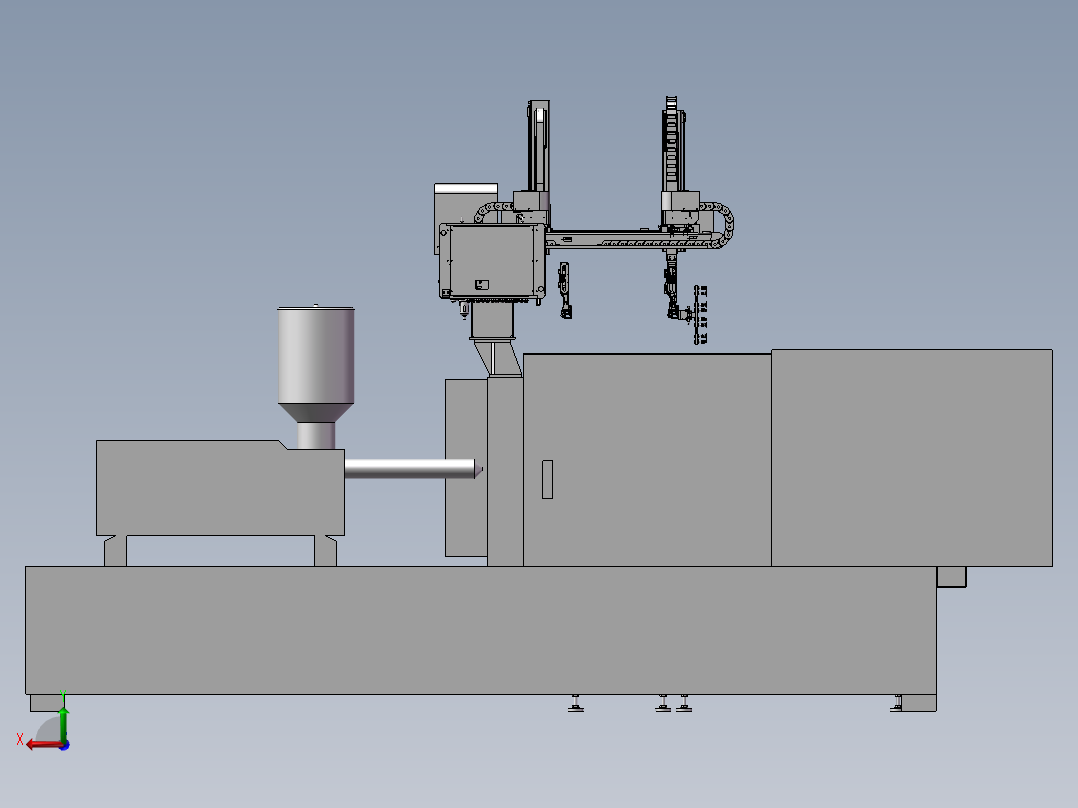Select the left vertical robot arm column
Viewport: 1078px width, 808px height.
point(538,146)
